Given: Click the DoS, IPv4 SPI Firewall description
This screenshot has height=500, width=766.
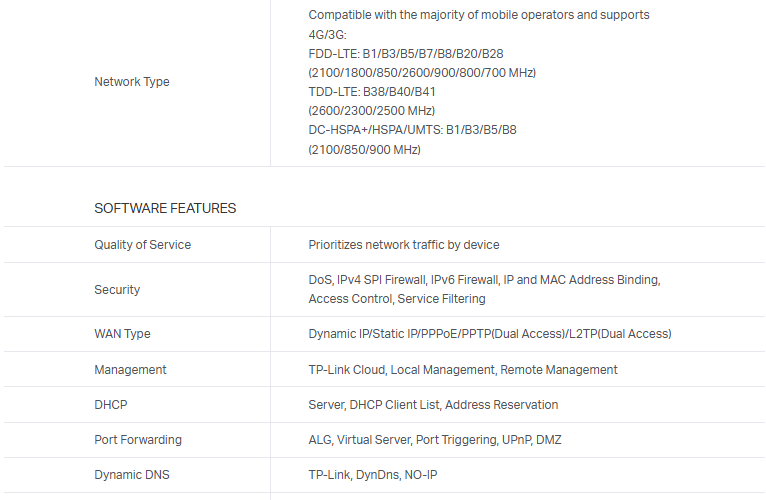Looking at the screenshot, I should point(484,280).
